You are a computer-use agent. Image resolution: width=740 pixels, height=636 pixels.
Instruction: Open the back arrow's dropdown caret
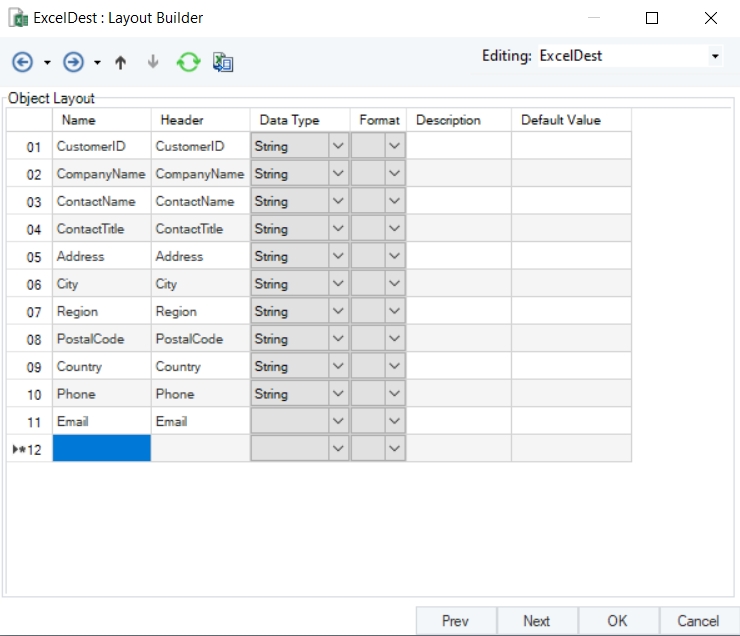(47, 63)
